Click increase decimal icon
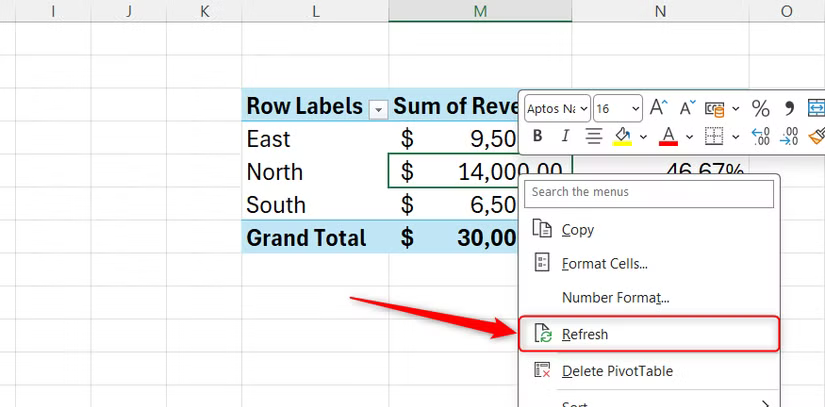 point(760,136)
